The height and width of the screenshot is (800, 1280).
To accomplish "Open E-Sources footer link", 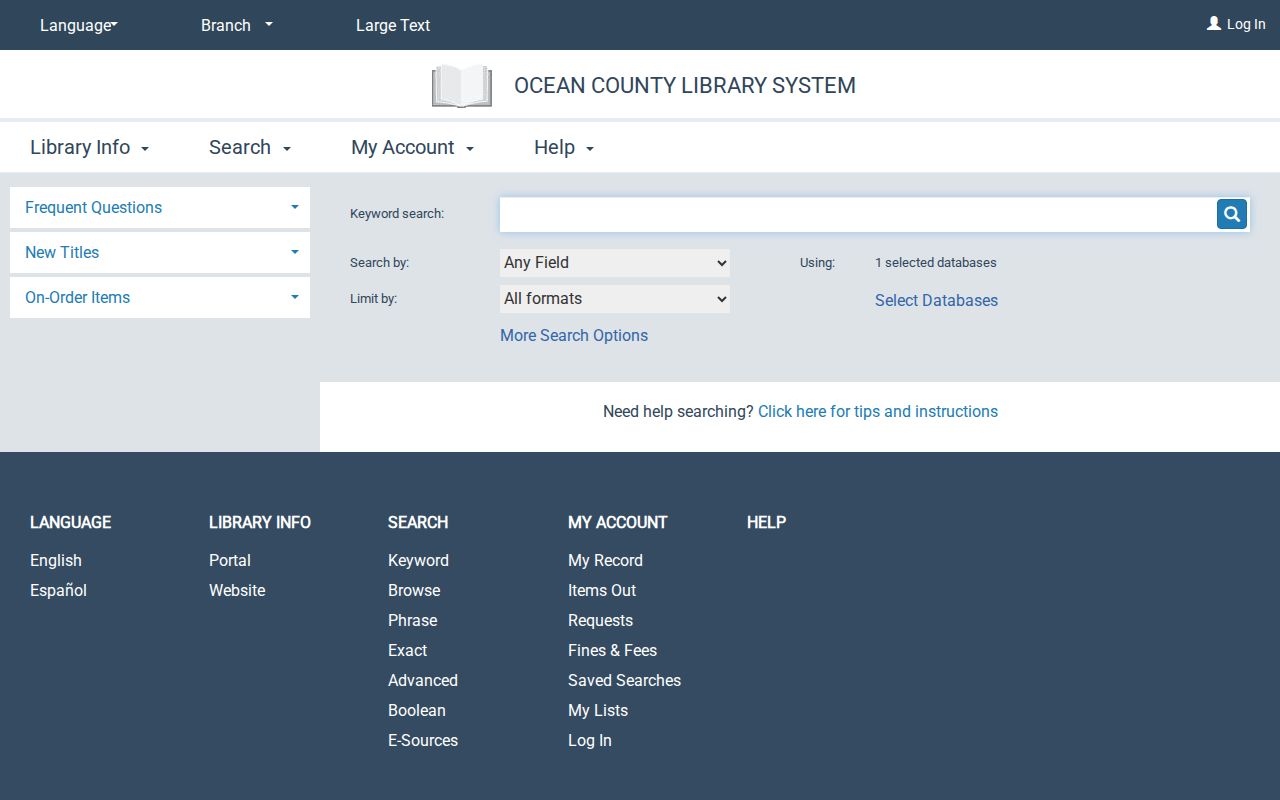I will pos(423,740).
